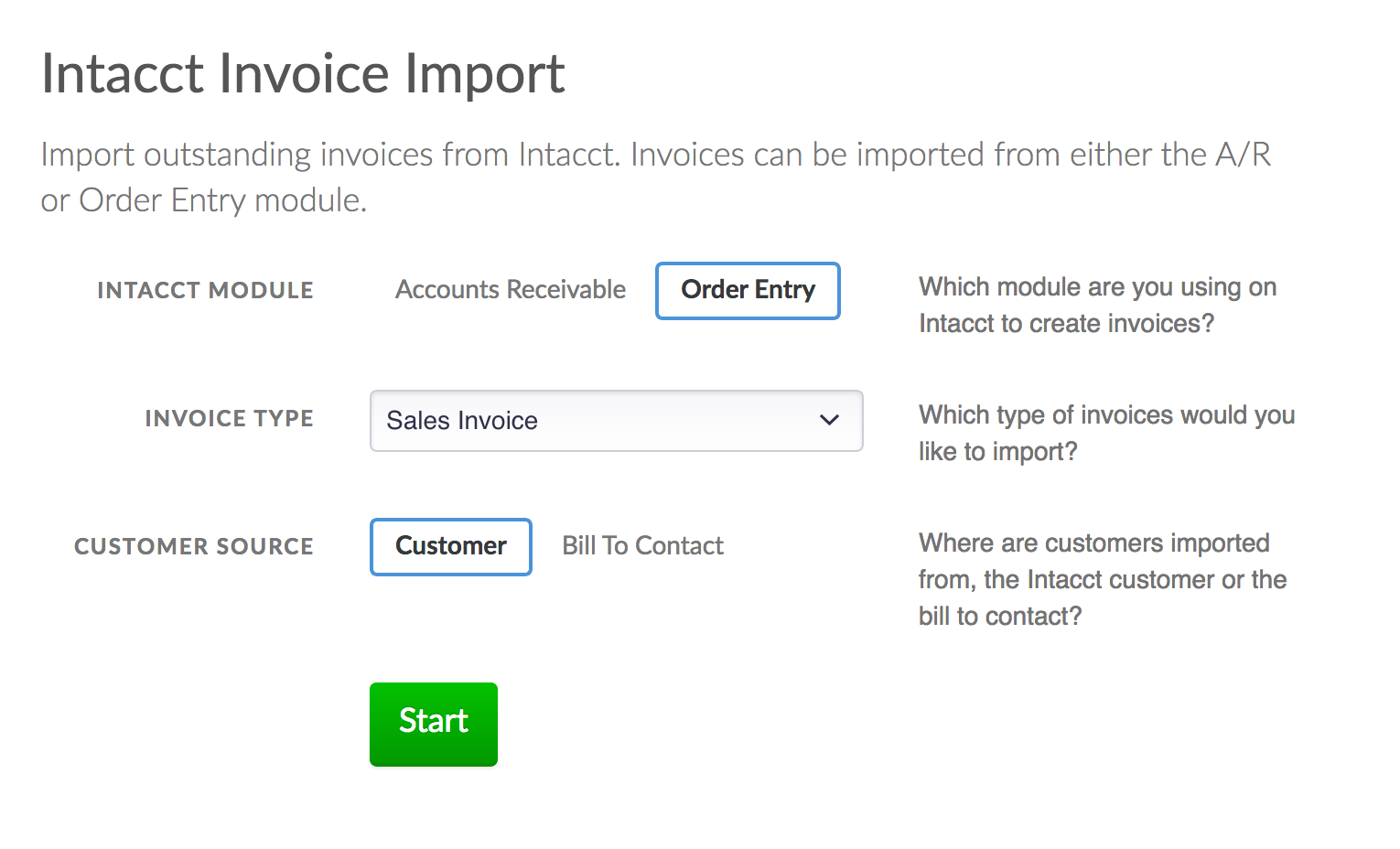
Task: Set customer source to Bill To Contact
Action: [642, 546]
